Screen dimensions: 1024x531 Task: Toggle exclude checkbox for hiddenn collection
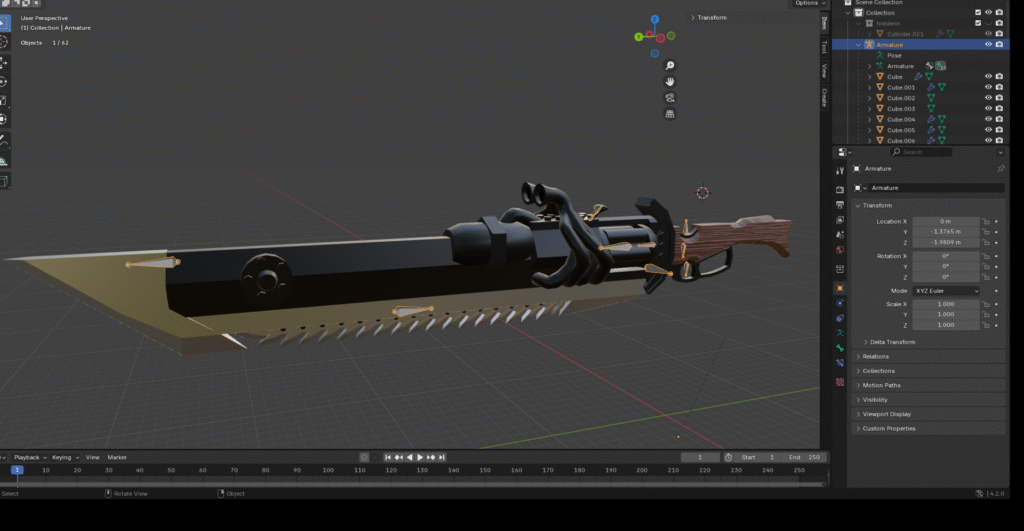(x=978, y=23)
